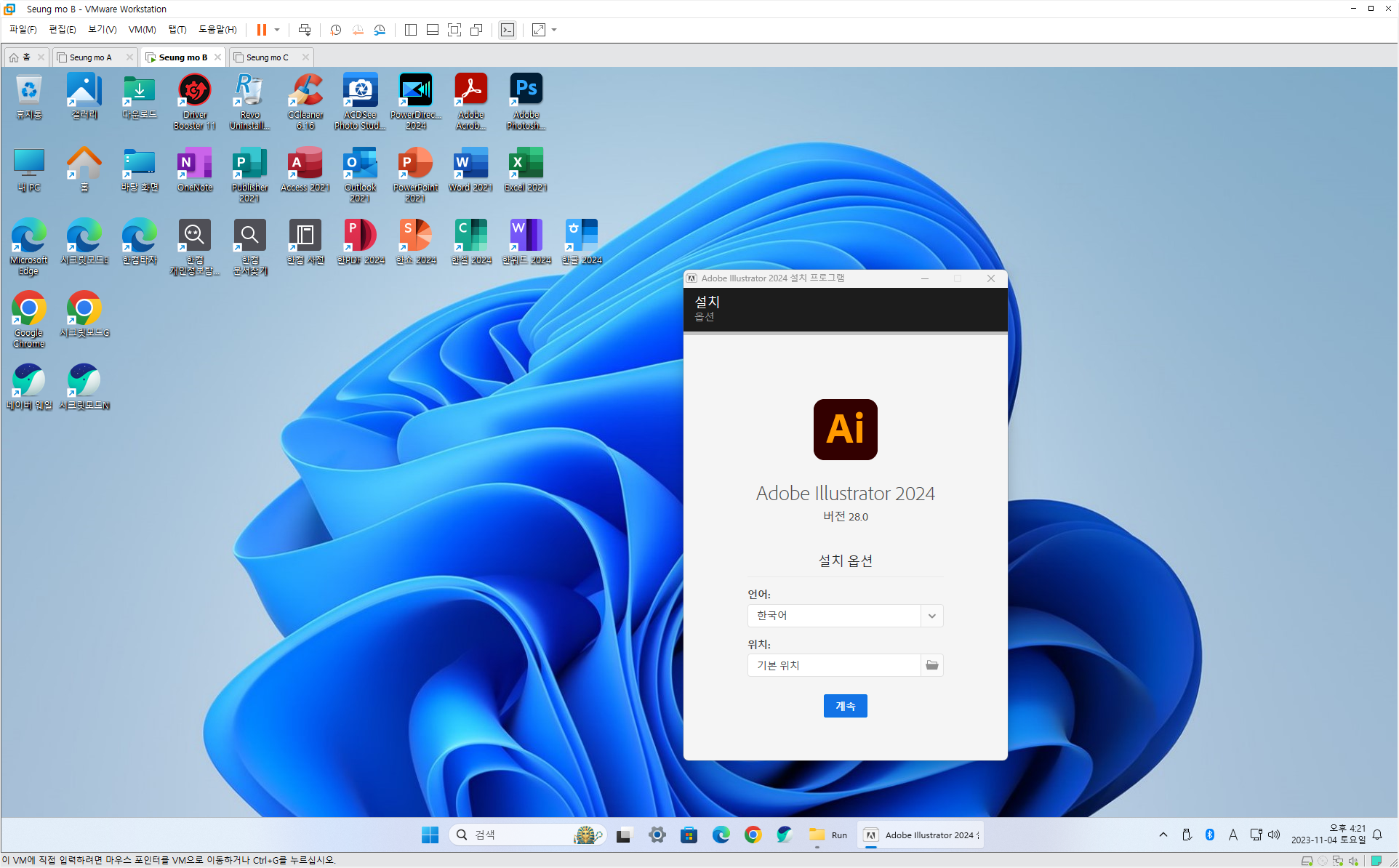1399x868 pixels.
Task: Click the Adobe Illustrator 2024 taskbar button
Action: 921,835
